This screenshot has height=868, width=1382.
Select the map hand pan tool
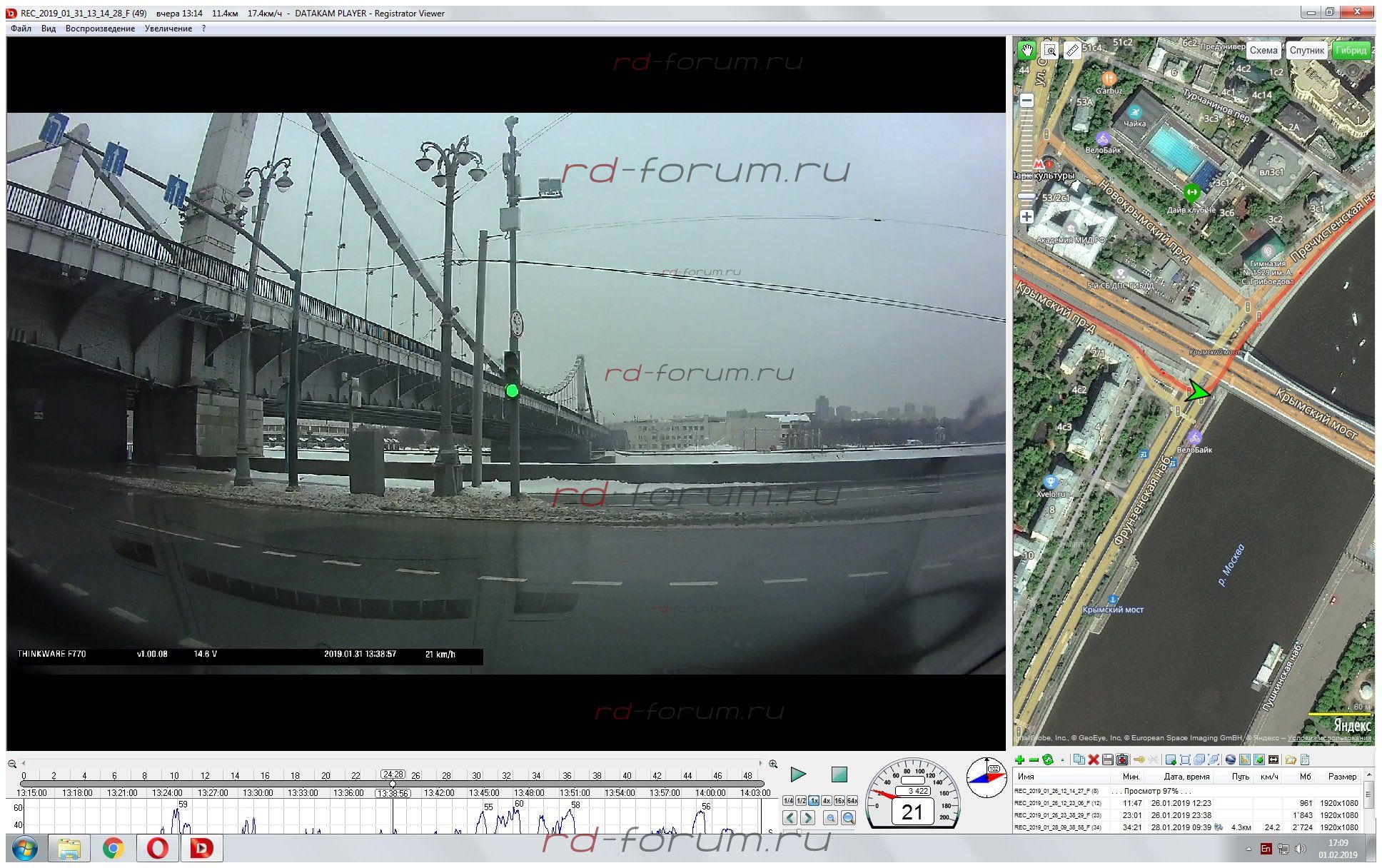pos(1027,50)
